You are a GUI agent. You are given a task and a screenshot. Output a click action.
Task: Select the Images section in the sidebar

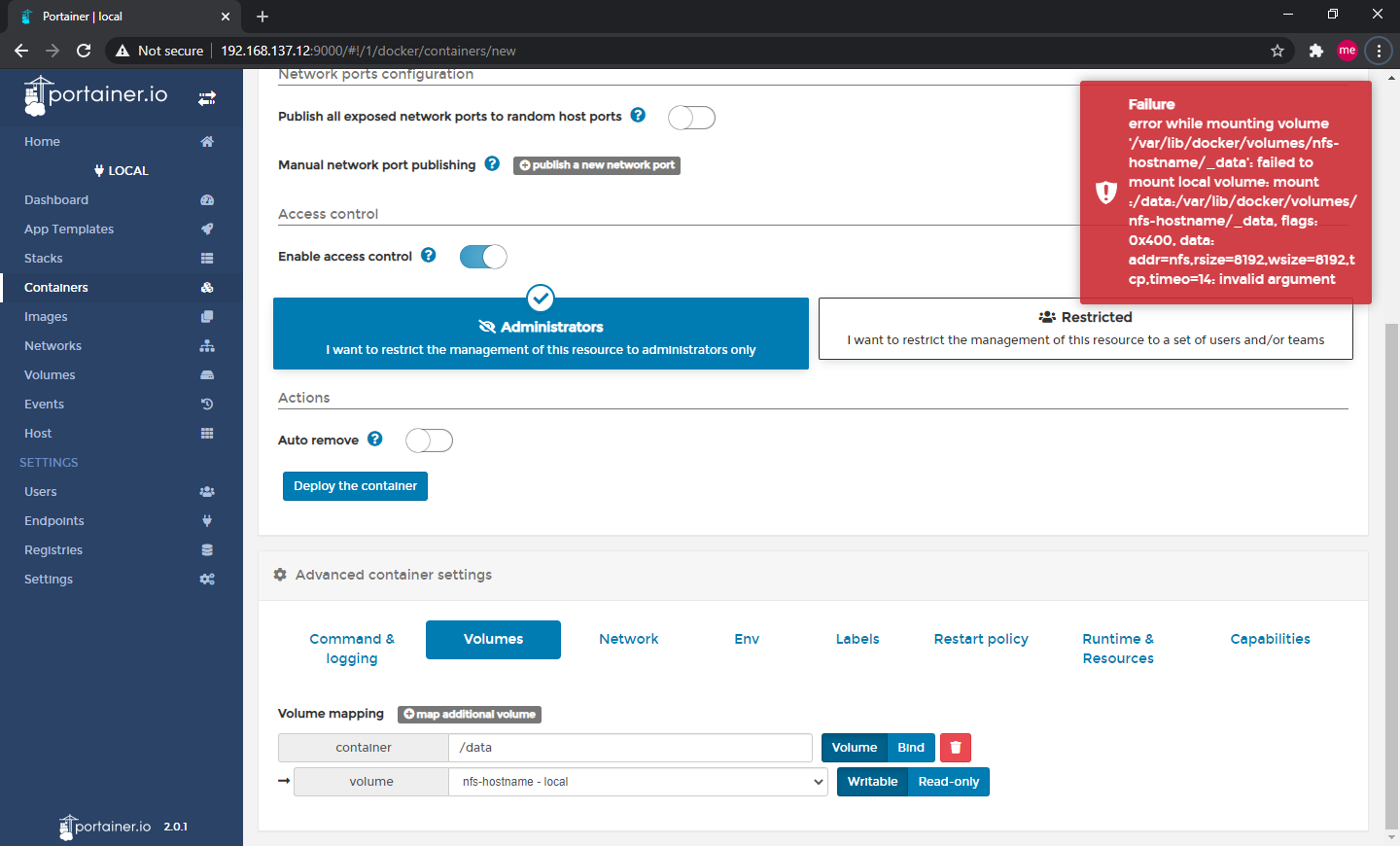pos(44,316)
